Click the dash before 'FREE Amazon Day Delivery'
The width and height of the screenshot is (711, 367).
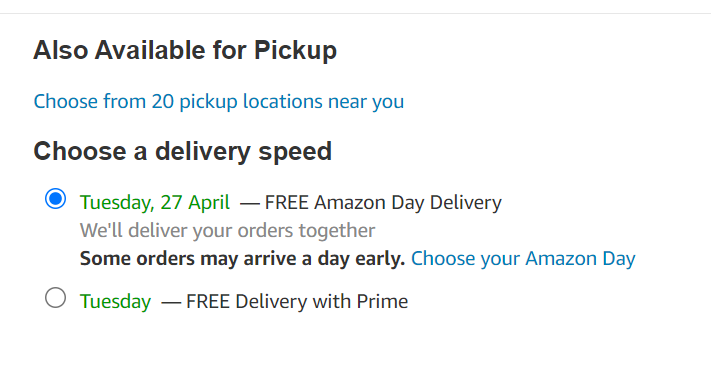[249, 203]
